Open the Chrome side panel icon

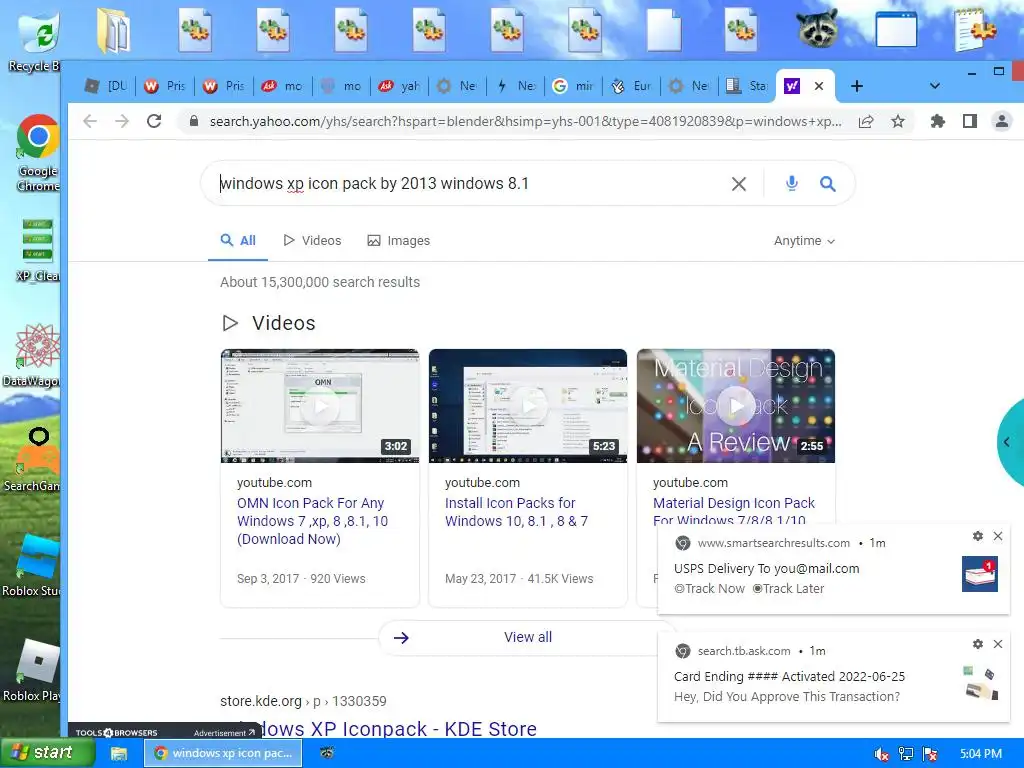(970, 121)
